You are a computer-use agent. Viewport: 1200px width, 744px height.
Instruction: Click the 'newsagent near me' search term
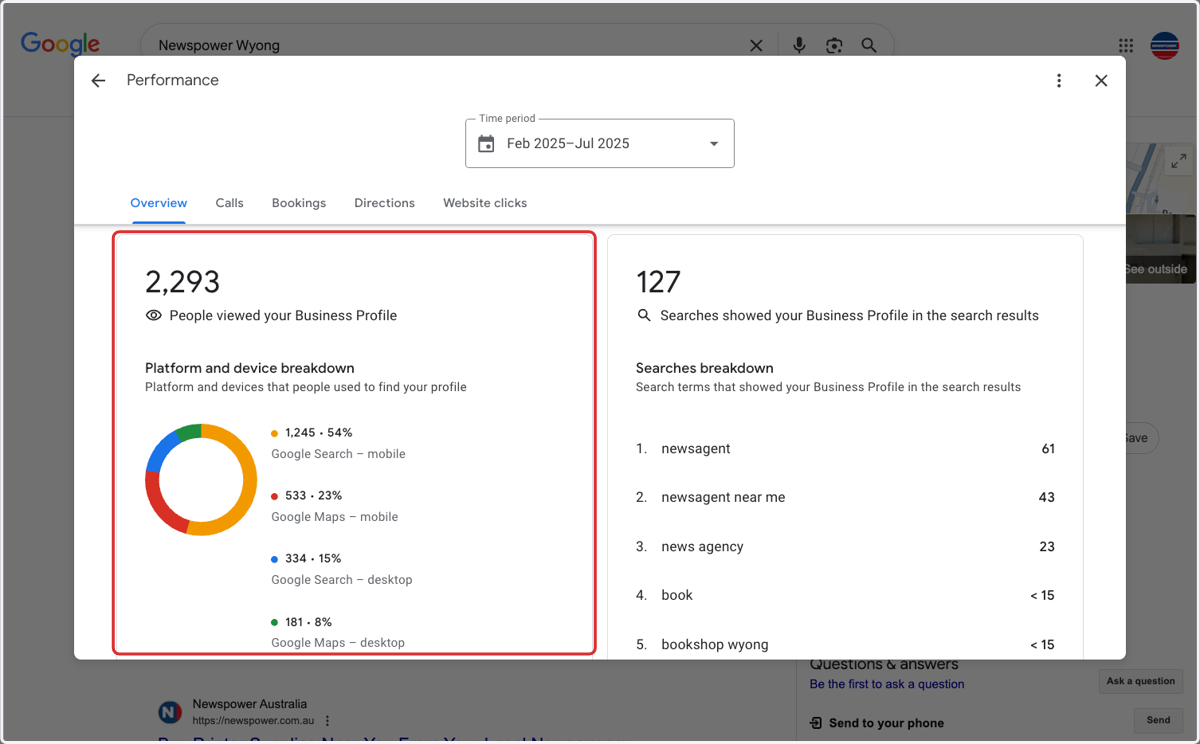pyautogui.click(x=723, y=497)
